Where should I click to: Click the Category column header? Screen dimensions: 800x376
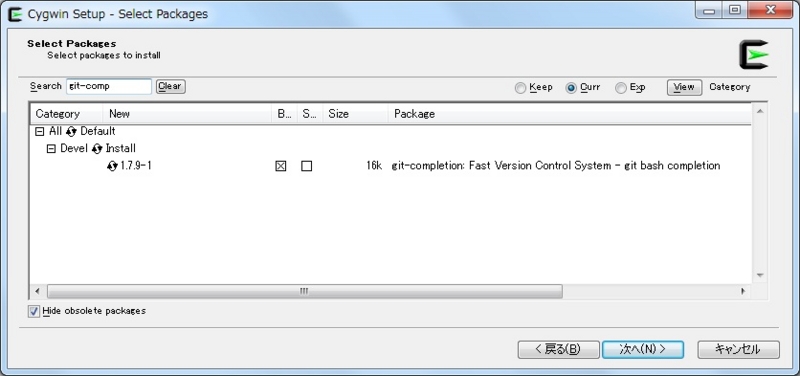66,114
